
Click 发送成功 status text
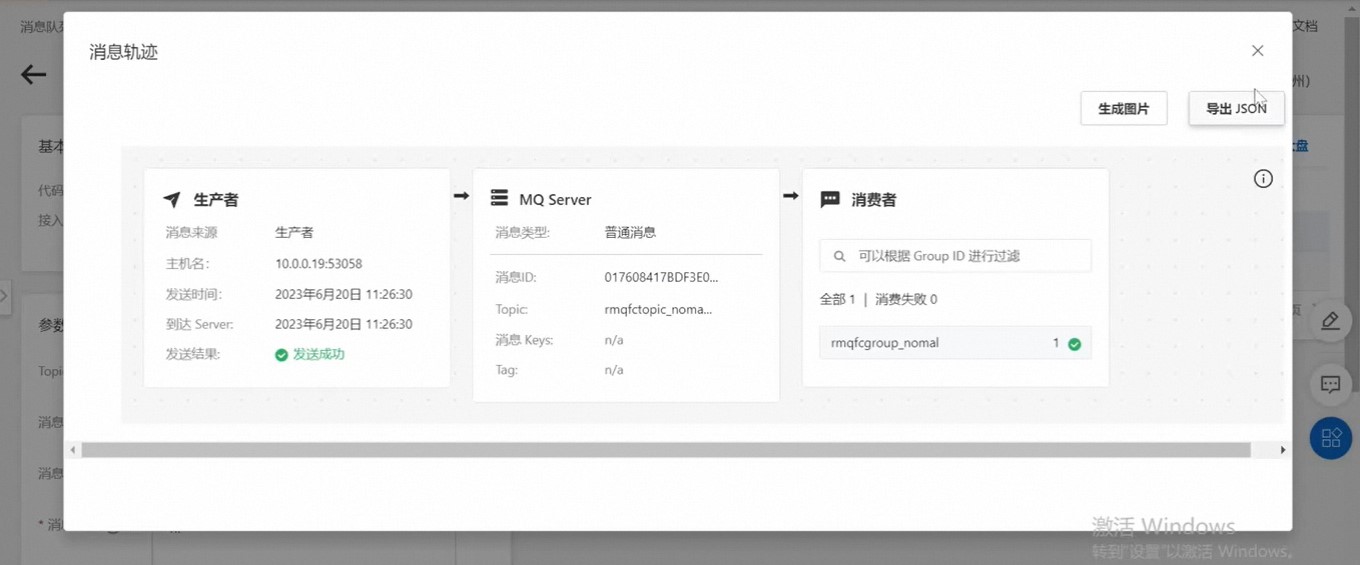point(318,354)
